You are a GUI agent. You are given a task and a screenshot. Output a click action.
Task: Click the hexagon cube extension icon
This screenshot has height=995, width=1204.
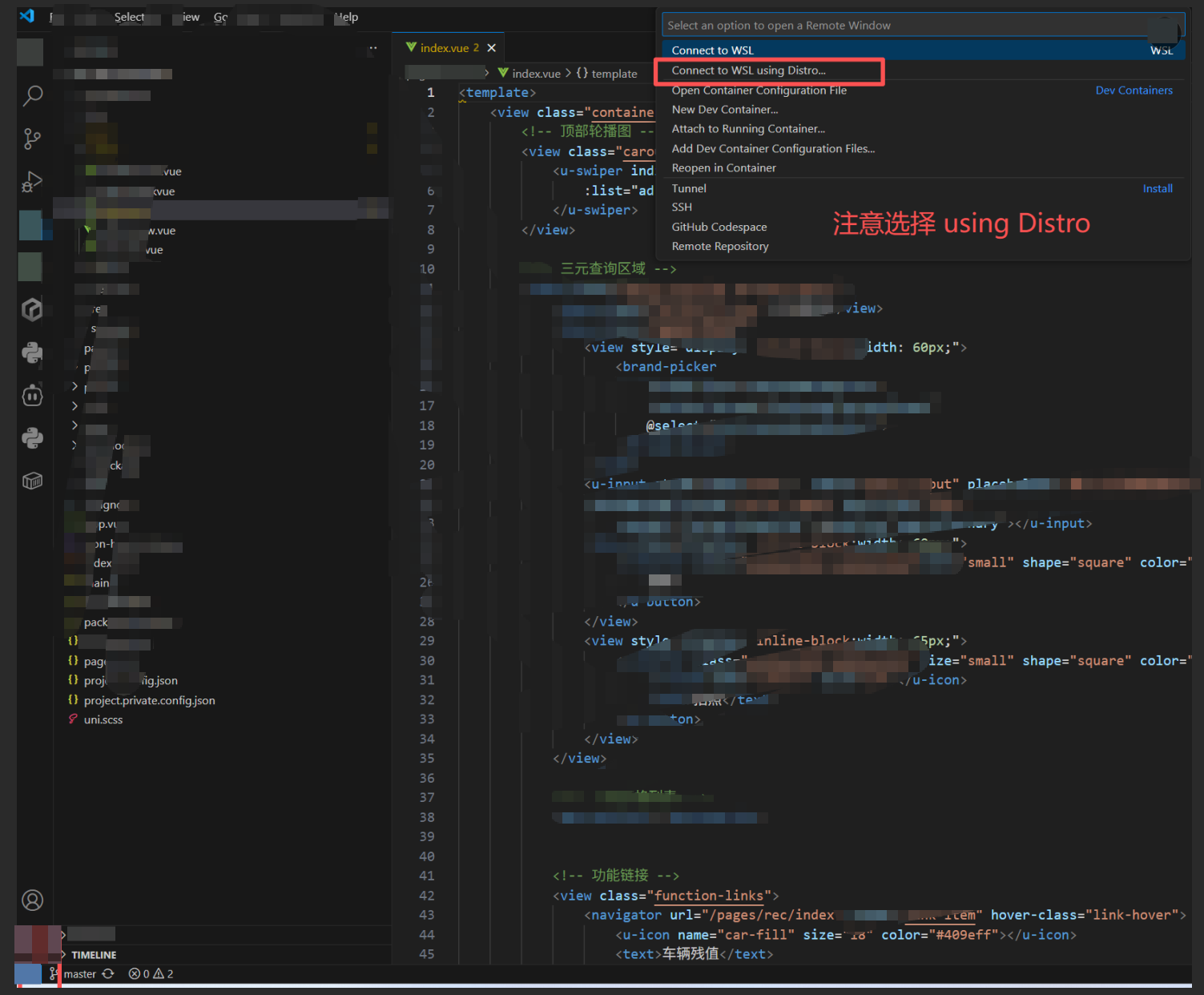(32, 309)
